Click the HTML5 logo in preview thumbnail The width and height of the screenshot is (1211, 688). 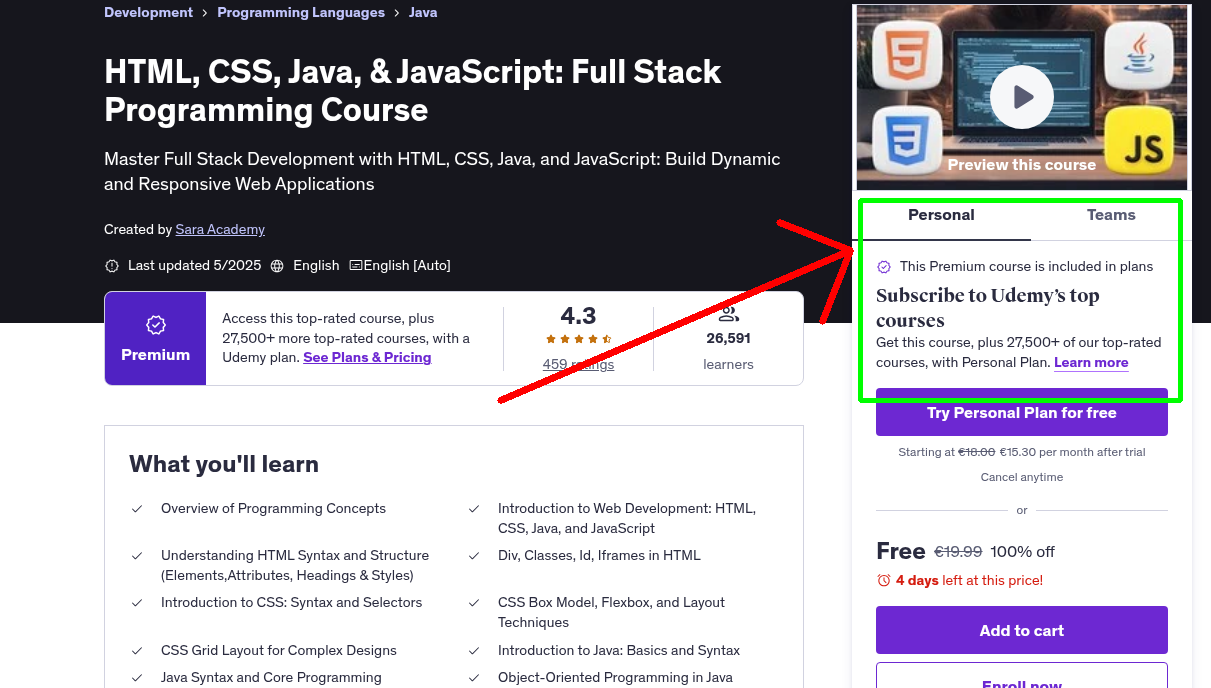pyautogui.click(x=907, y=53)
